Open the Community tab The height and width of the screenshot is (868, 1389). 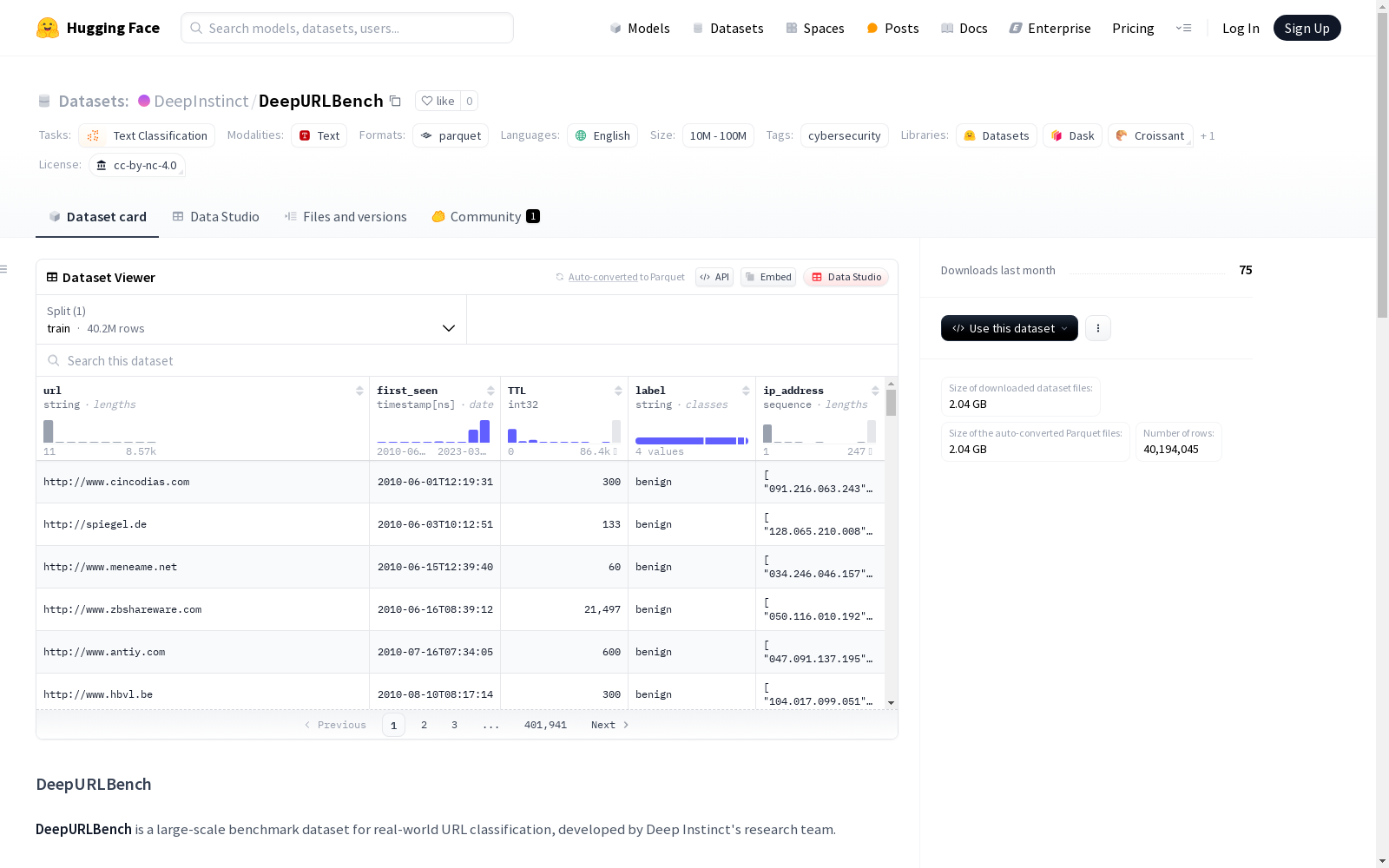click(x=486, y=217)
